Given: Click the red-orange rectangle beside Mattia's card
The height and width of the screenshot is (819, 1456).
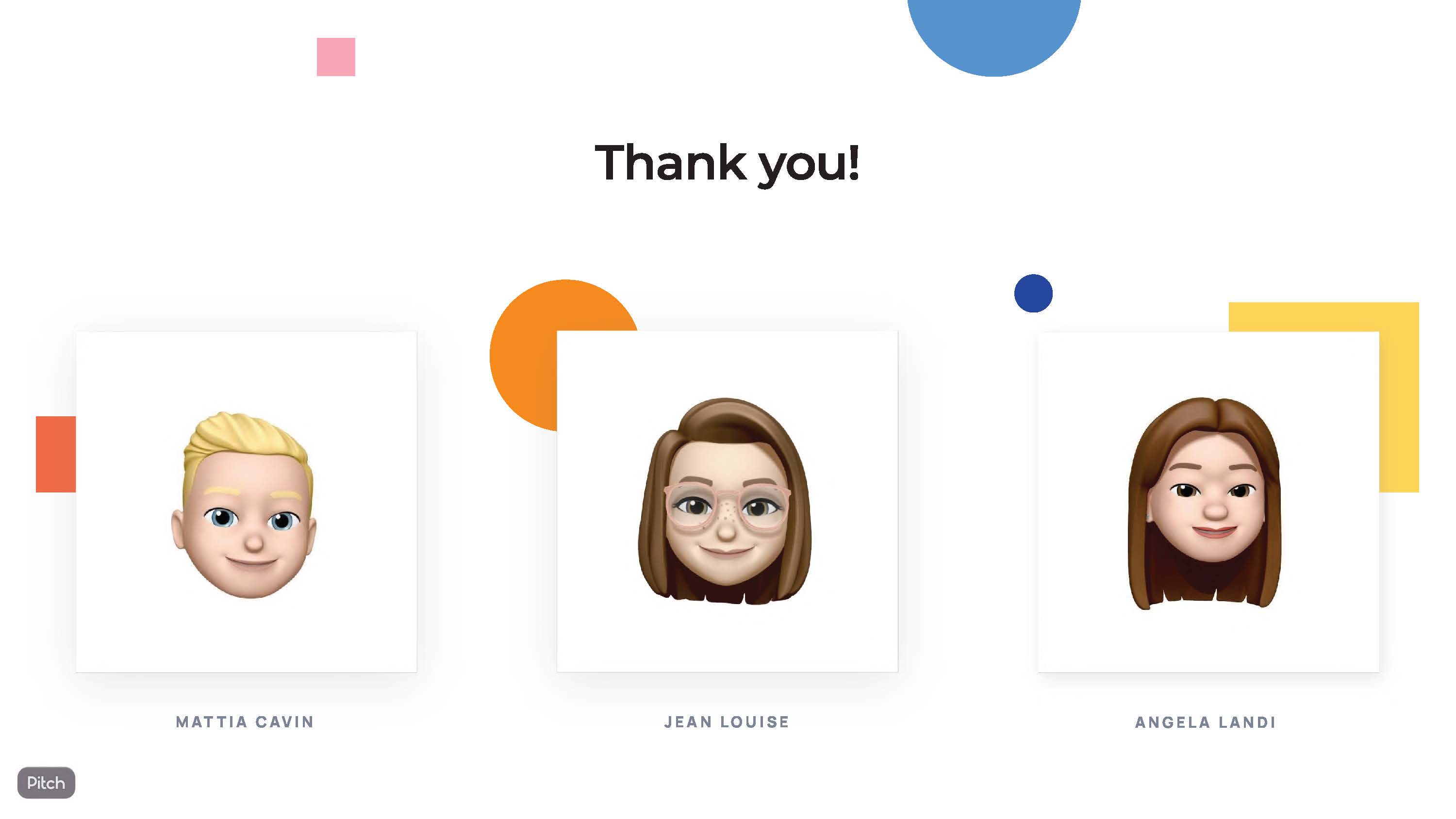Looking at the screenshot, I should (x=55, y=454).
